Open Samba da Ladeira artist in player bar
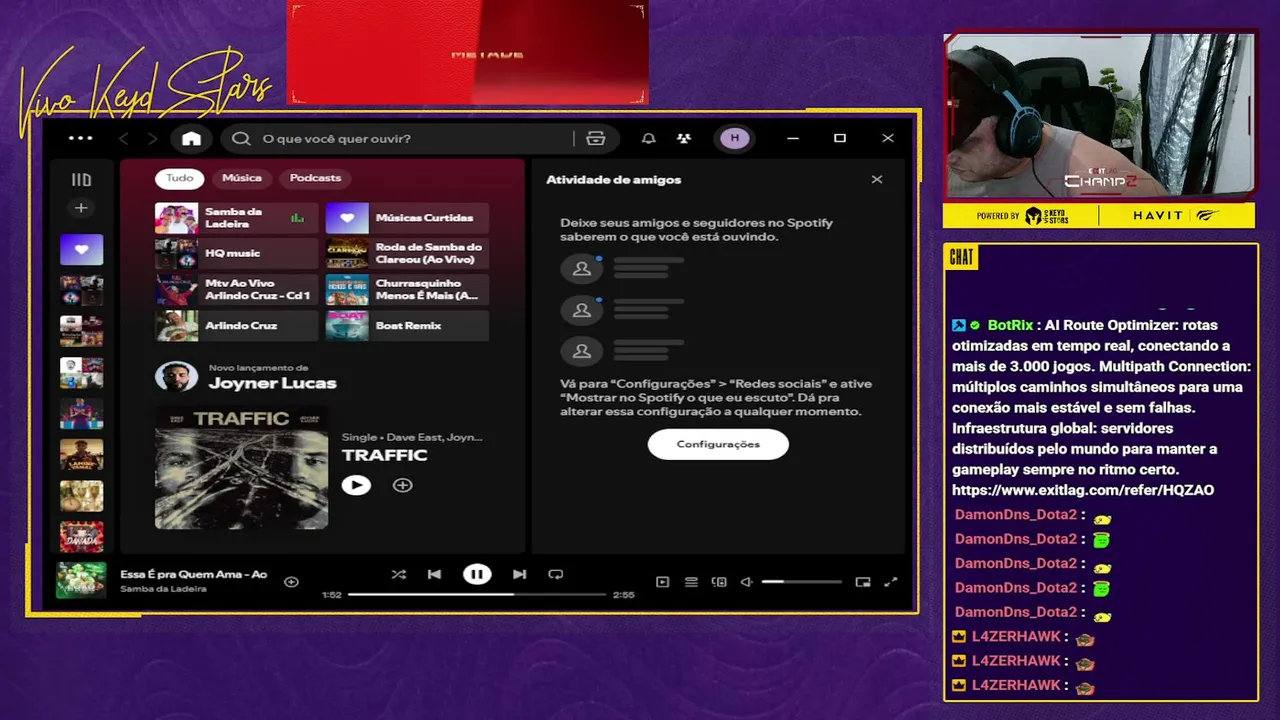The image size is (1280, 720). tap(163, 589)
